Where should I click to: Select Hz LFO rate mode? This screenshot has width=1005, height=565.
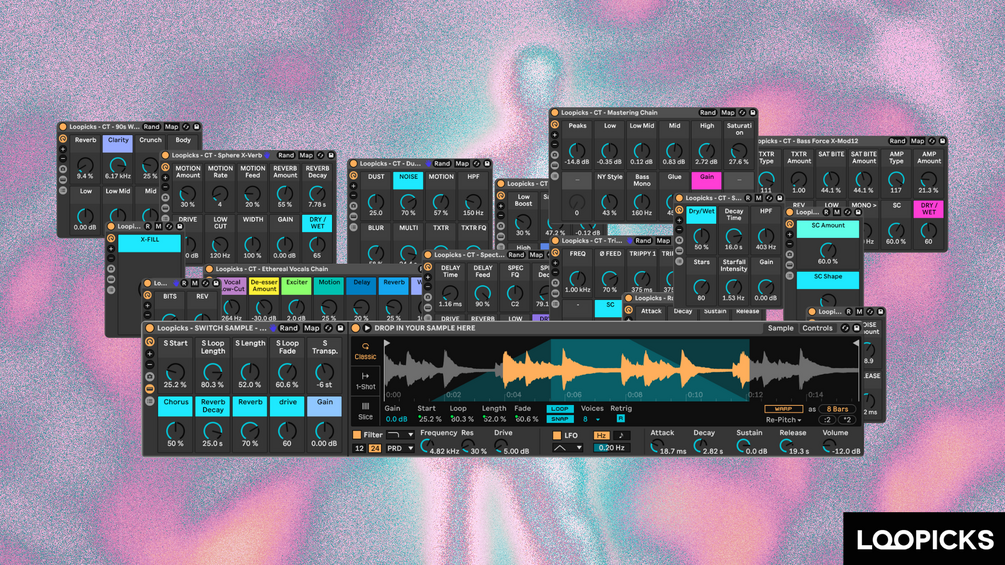tap(601, 436)
